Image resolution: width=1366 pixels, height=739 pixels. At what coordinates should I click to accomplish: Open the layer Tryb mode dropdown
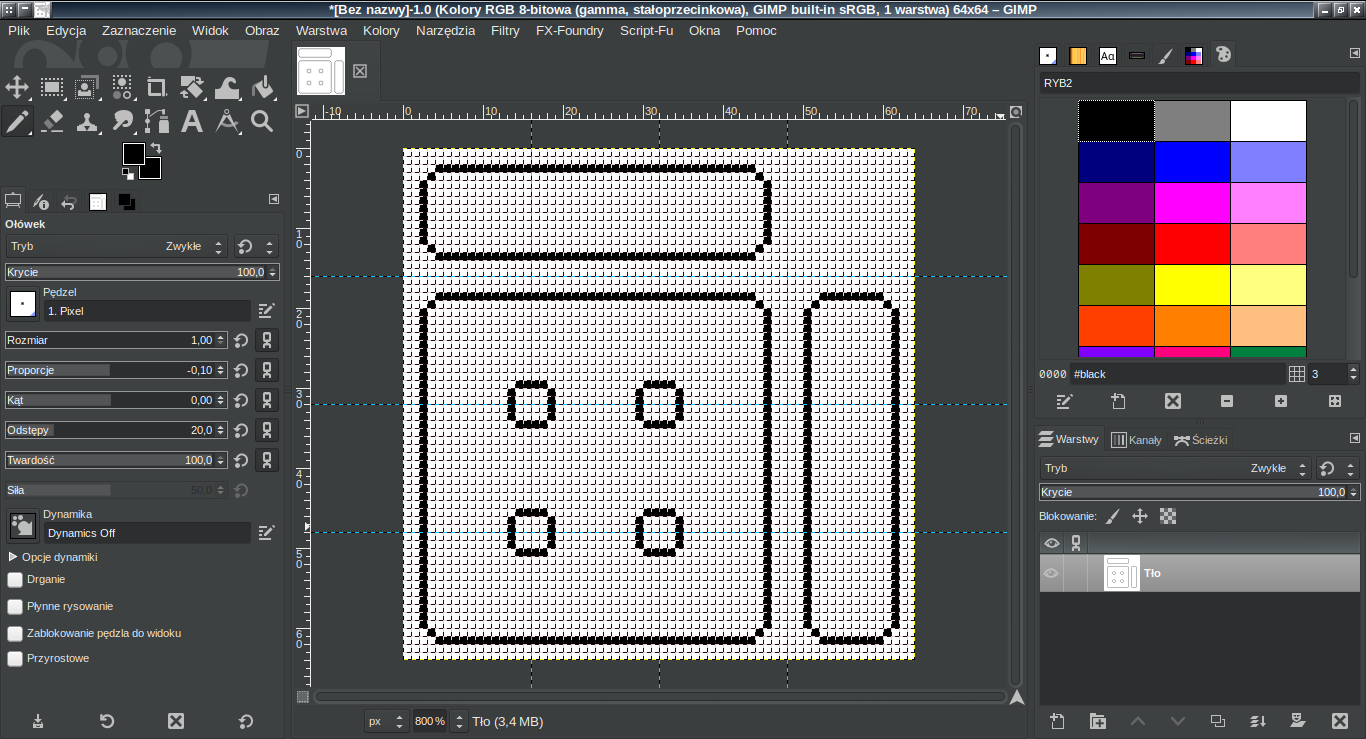[x=1175, y=468]
